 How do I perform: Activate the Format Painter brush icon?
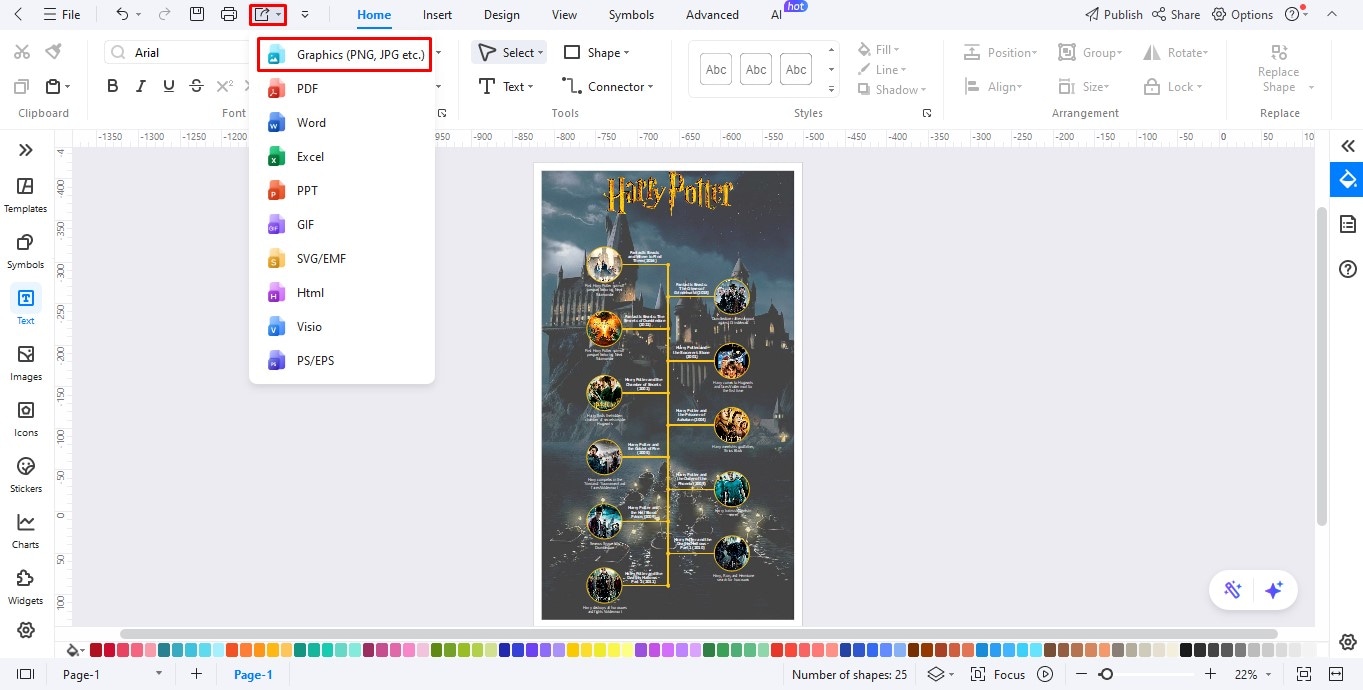54,51
